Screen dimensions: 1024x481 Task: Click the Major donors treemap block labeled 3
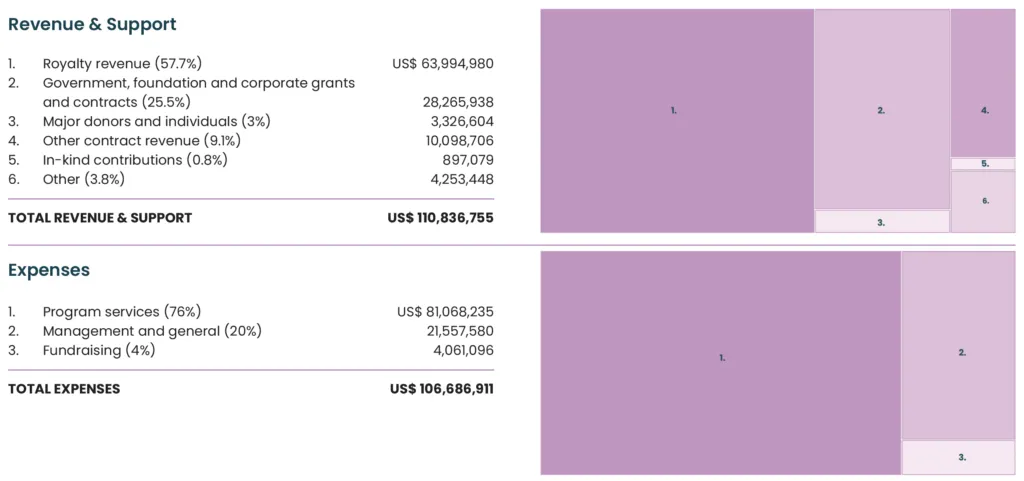click(x=881, y=221)
